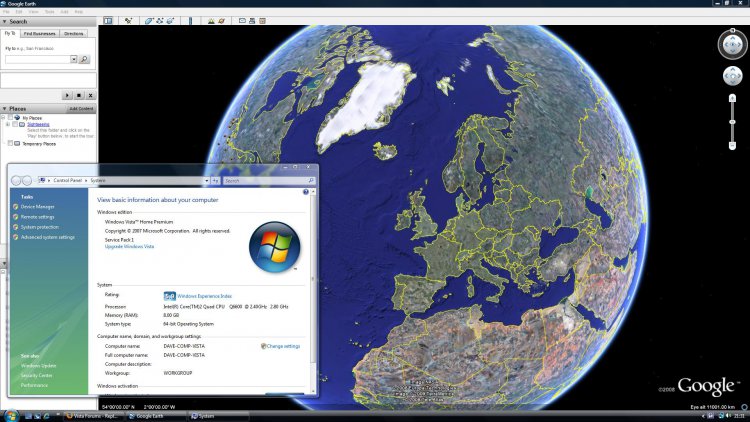Viewport: 750px width, 422px height.
Task: Click the Show Desktop quick launch icon
Action: (29, 416)
